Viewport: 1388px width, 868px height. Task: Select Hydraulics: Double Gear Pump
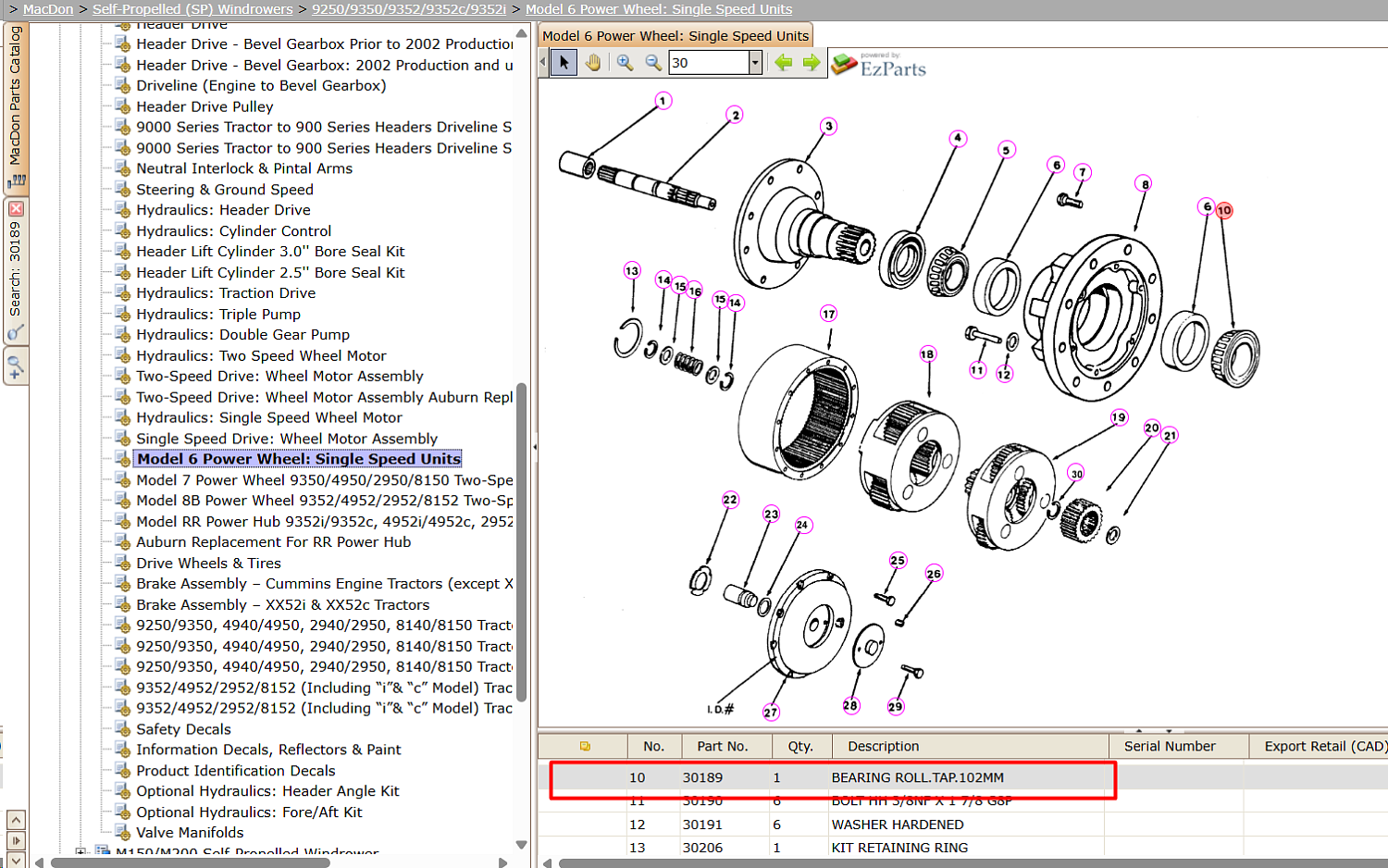[242, 335]
